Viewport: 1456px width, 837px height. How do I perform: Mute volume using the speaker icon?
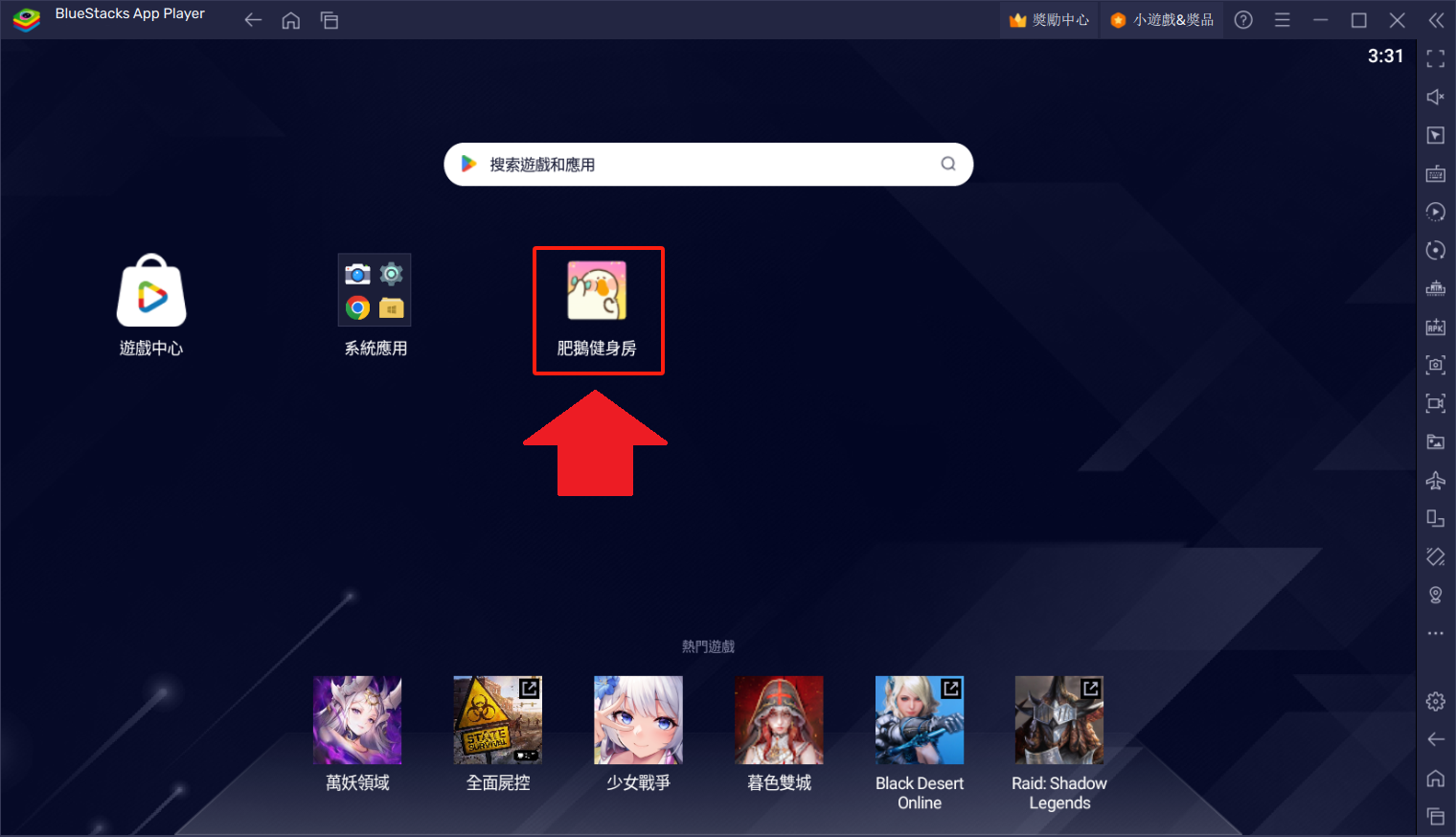tap(1435, 97)
